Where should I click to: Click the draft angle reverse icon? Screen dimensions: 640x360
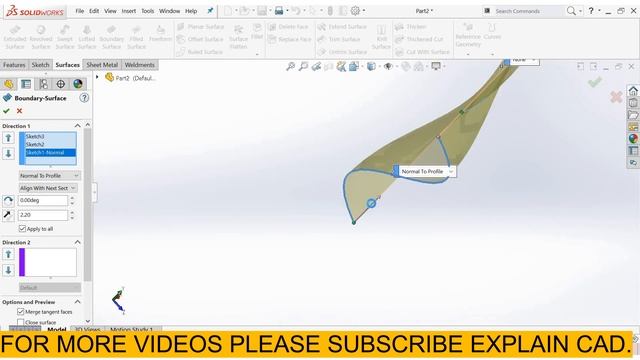(8, 200)
